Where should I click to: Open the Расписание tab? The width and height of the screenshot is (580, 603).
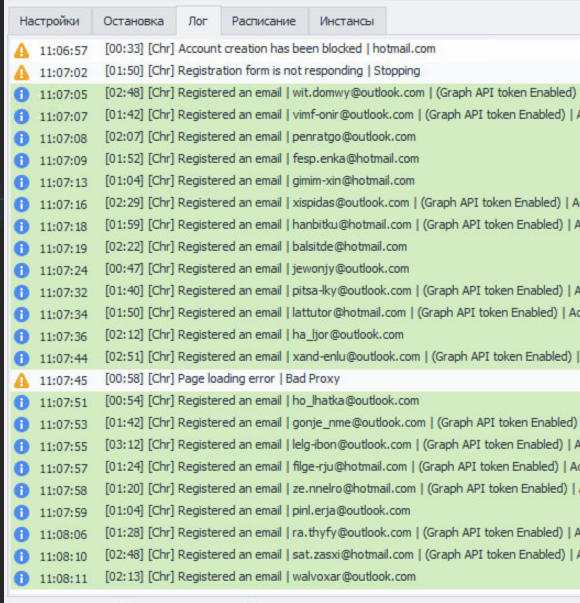point(264,21)
